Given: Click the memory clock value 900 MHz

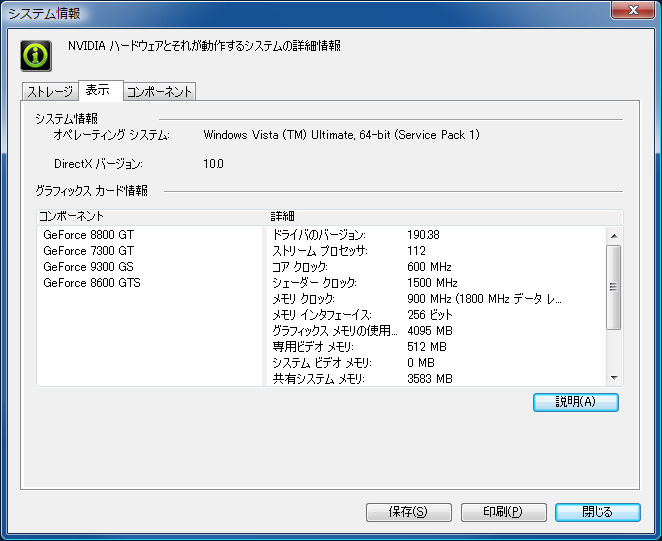Looking at the screenshot, I should [x=484, y=299].
